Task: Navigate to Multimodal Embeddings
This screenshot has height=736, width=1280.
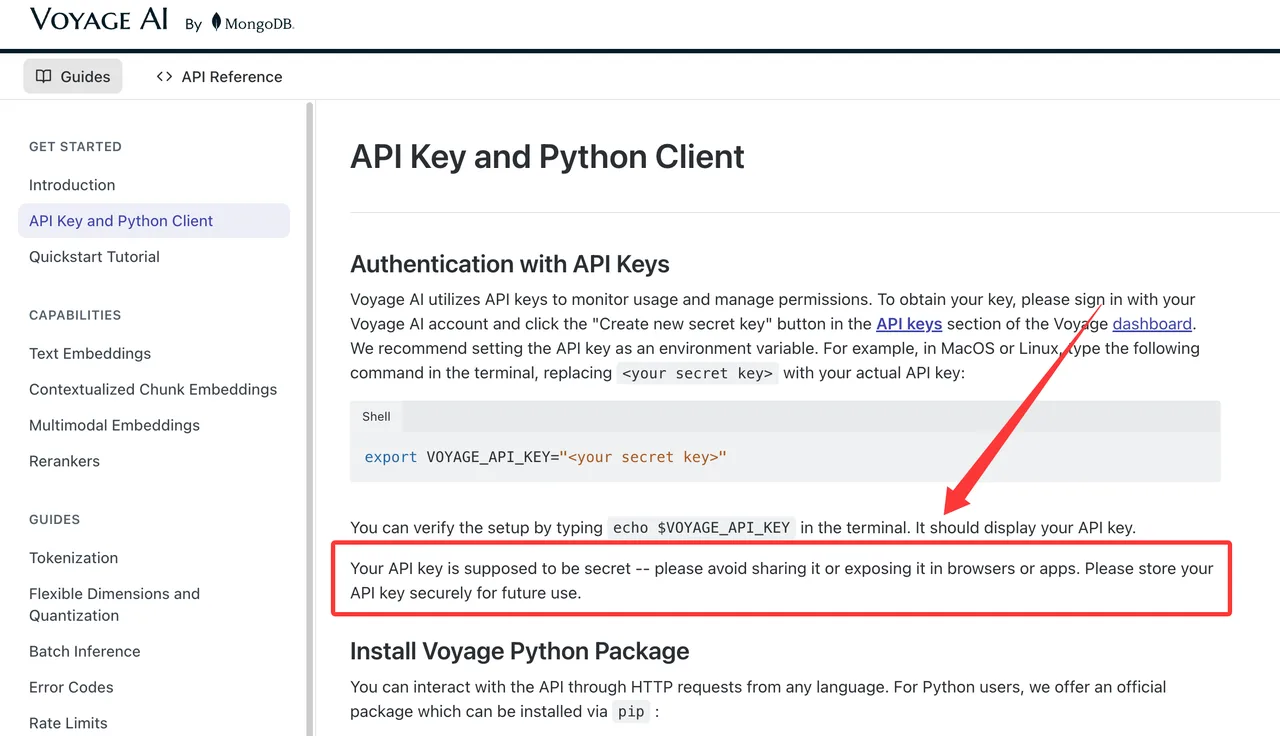Action: point(114,425)
